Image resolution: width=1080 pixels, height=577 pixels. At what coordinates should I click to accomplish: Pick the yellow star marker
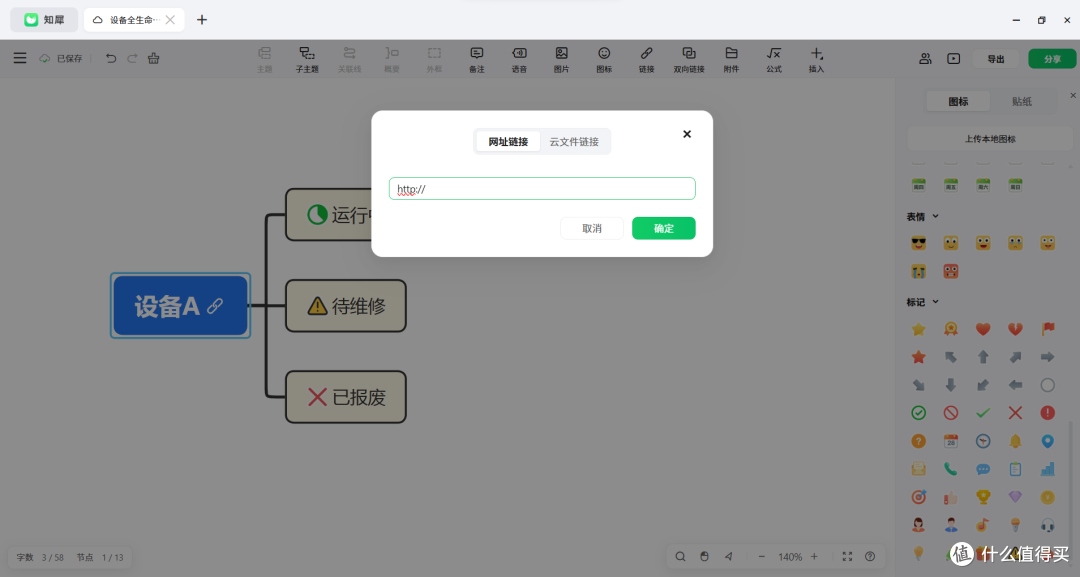tap(918, 329)
